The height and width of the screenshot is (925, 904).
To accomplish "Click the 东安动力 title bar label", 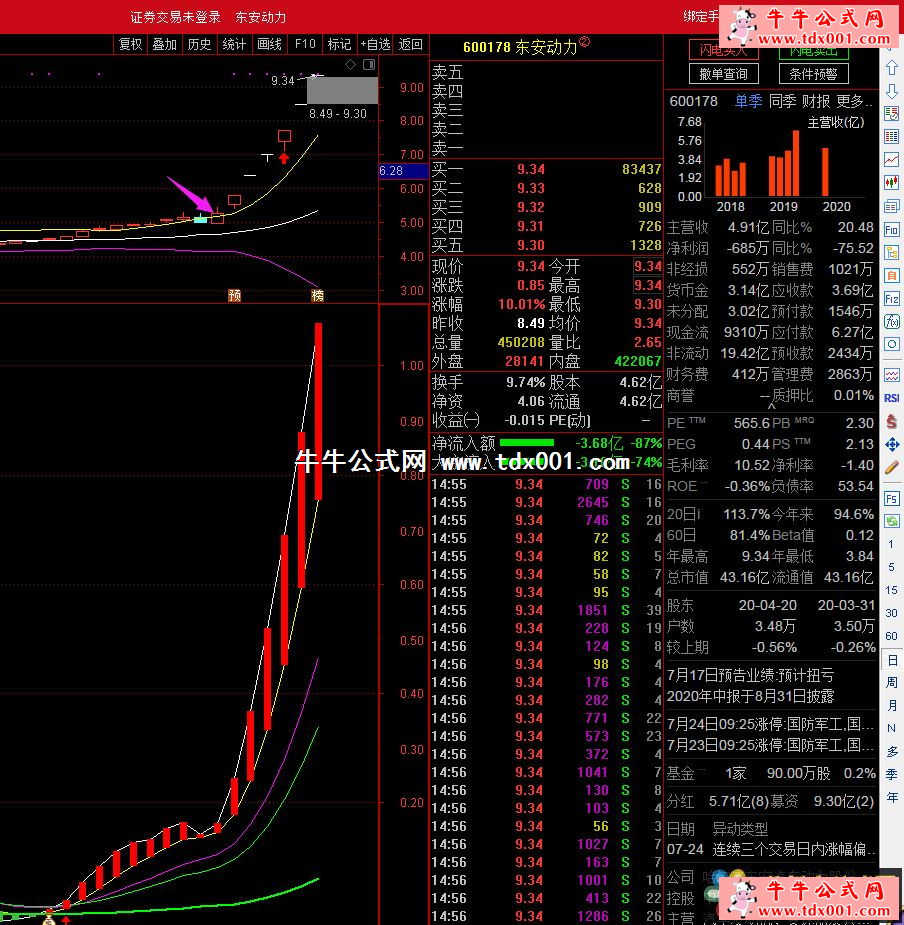I will pos(261,17).
